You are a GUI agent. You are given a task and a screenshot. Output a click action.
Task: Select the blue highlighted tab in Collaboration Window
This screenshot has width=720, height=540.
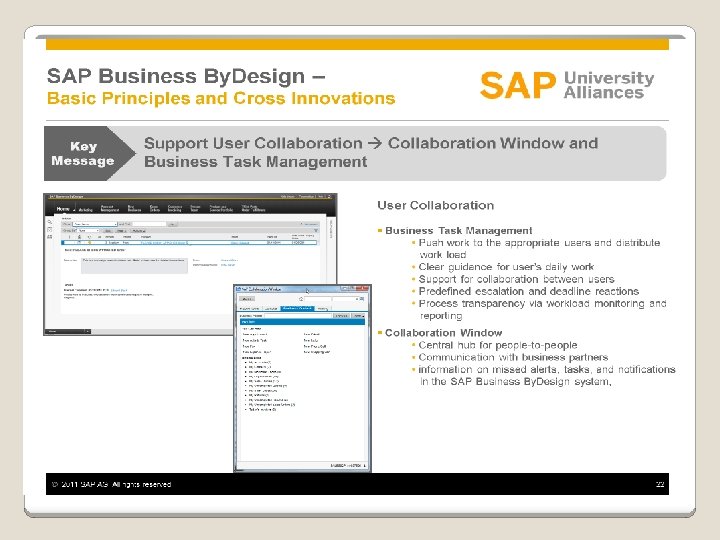[x=298, y=309]
